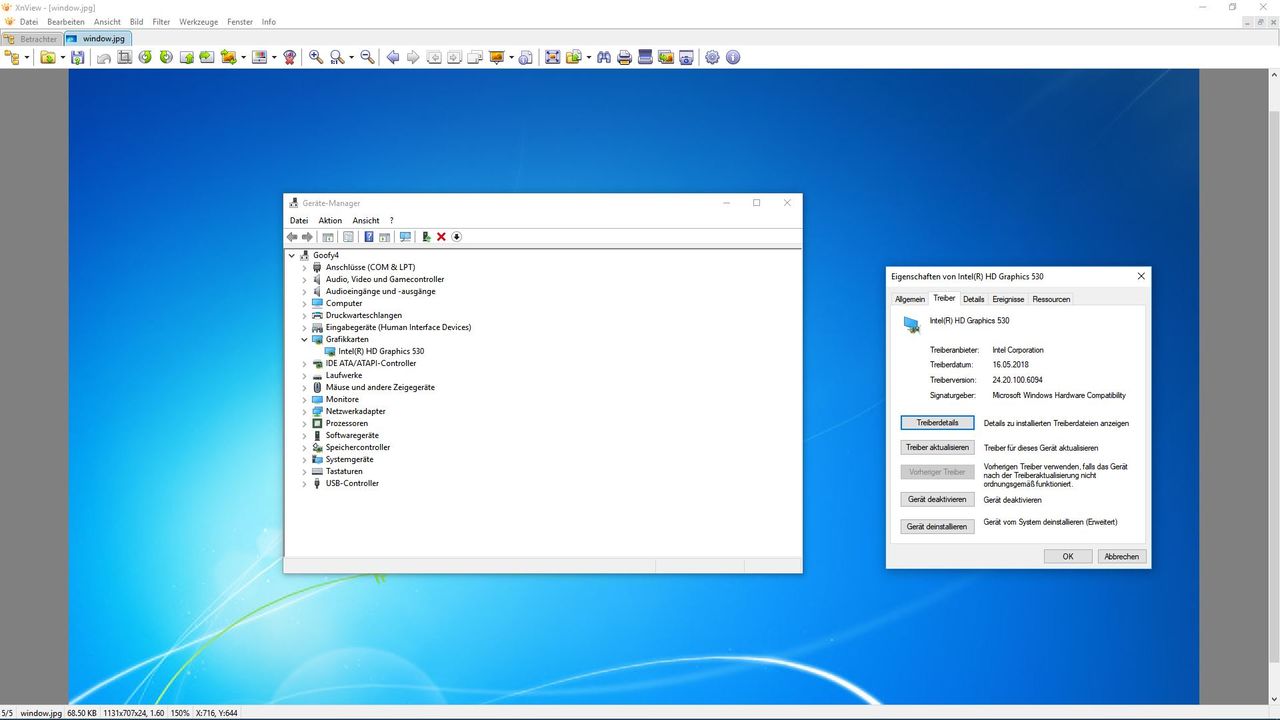1280x720 pixels.
Task: Click the Print icon
Action: pyautogui.click(x=625, y=57)
